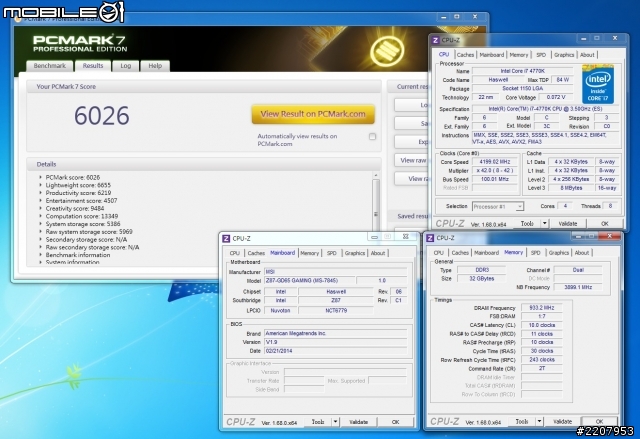640x439 pixels.
Task: Click the BIOS Version V1.9 field
Action: coord(336,342)
